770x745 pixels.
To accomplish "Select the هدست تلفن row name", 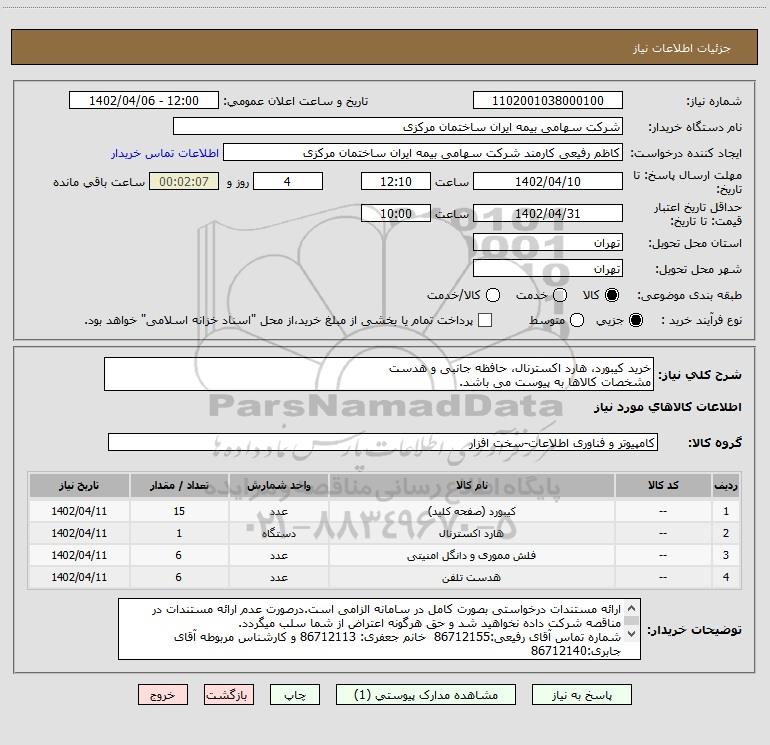I will pos(471,578).
